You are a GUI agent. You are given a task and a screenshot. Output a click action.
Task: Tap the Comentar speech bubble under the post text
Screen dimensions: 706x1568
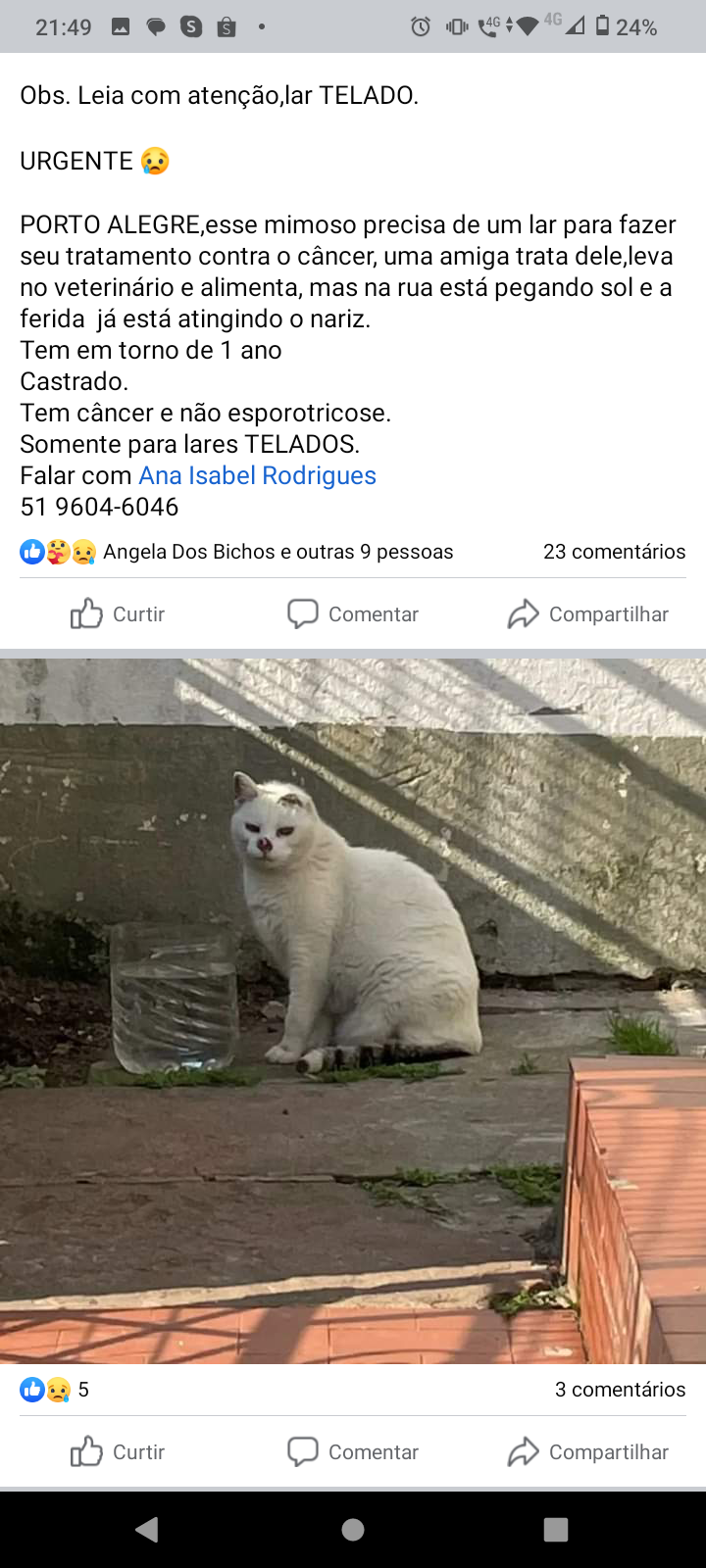(302, 614)
